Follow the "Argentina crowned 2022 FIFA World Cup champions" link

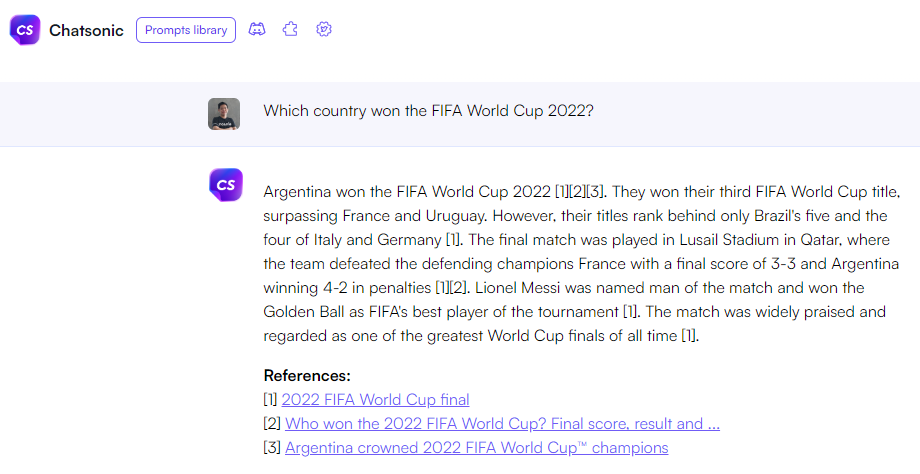(x=476, y=448)
